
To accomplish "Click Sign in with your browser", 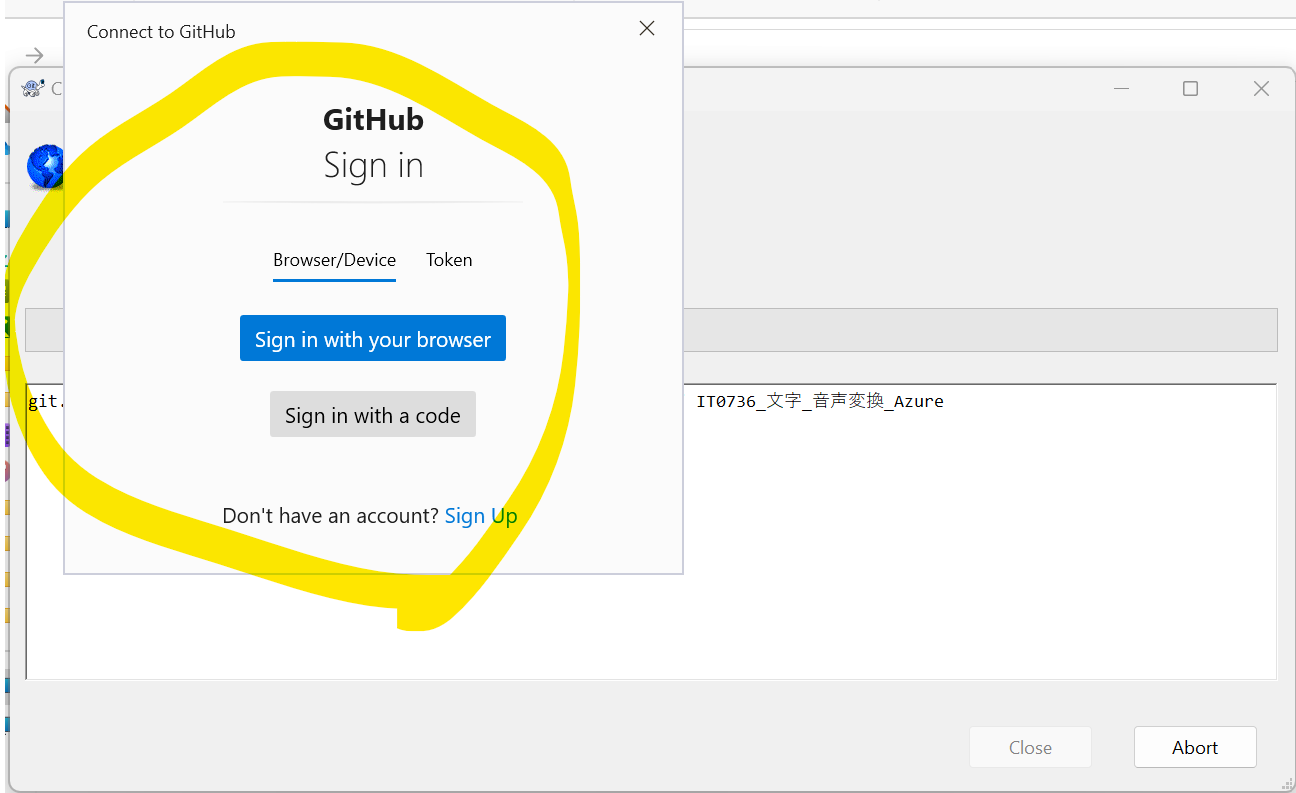I will click(x=373, y=339).
